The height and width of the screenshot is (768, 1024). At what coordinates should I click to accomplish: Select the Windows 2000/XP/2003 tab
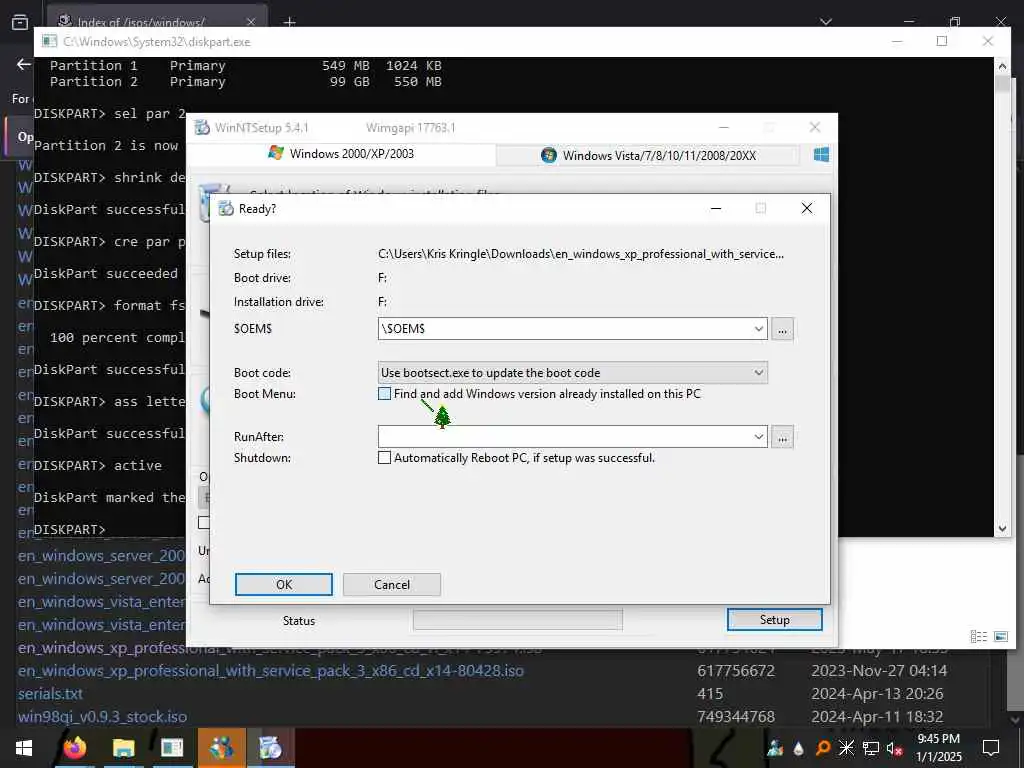(x=341, y=153)
